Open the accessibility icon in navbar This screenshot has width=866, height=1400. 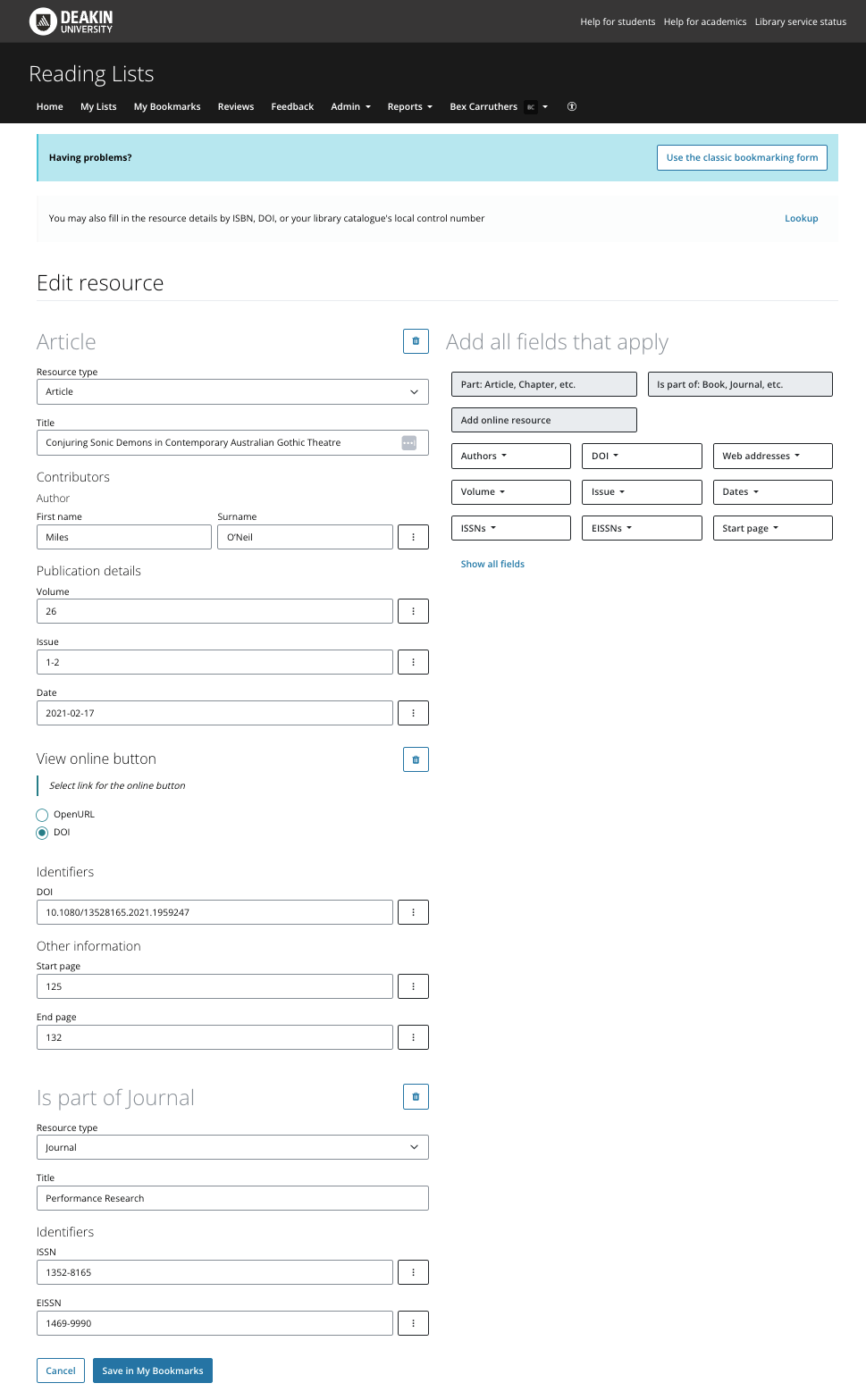572,106
